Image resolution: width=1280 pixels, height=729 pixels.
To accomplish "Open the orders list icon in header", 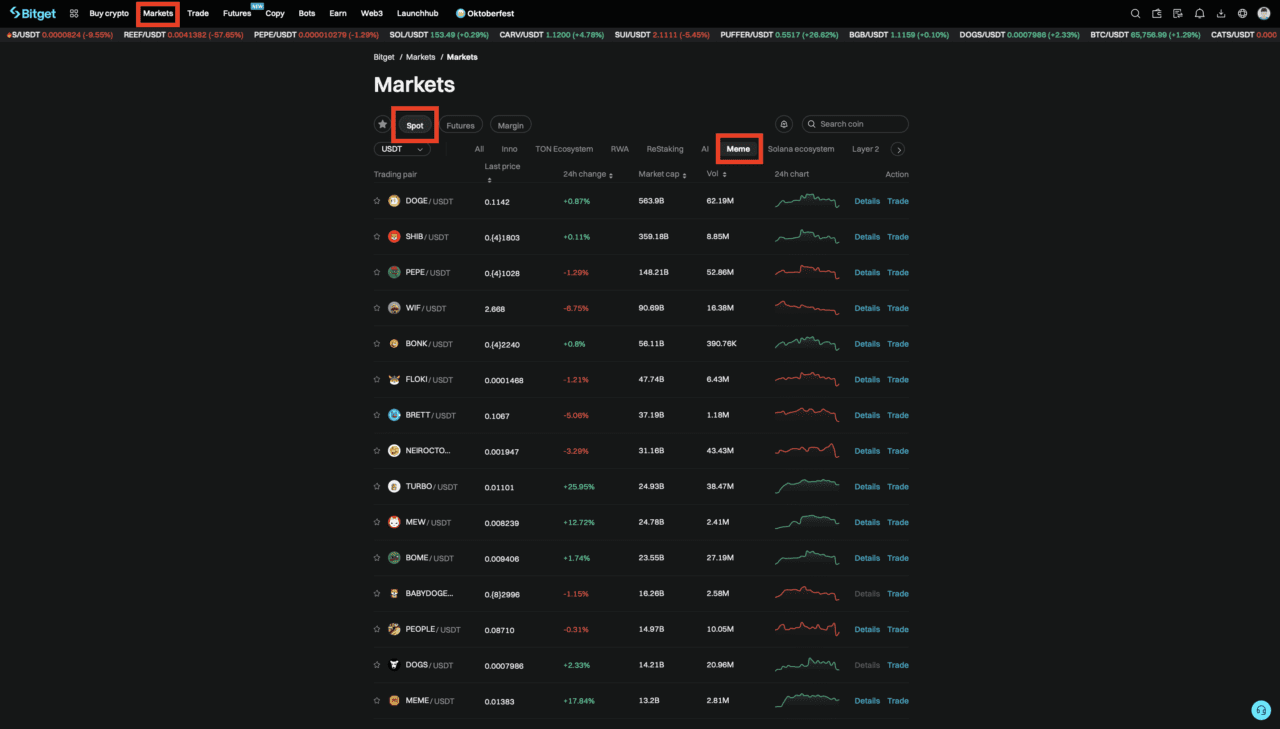I will tap(1178, 14).
